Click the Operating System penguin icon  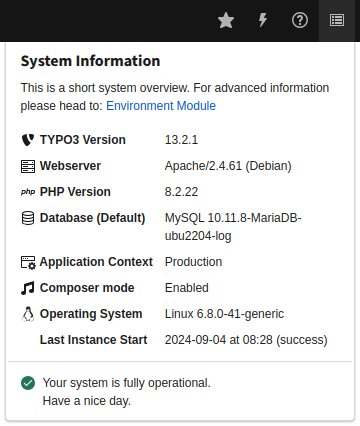28,314
